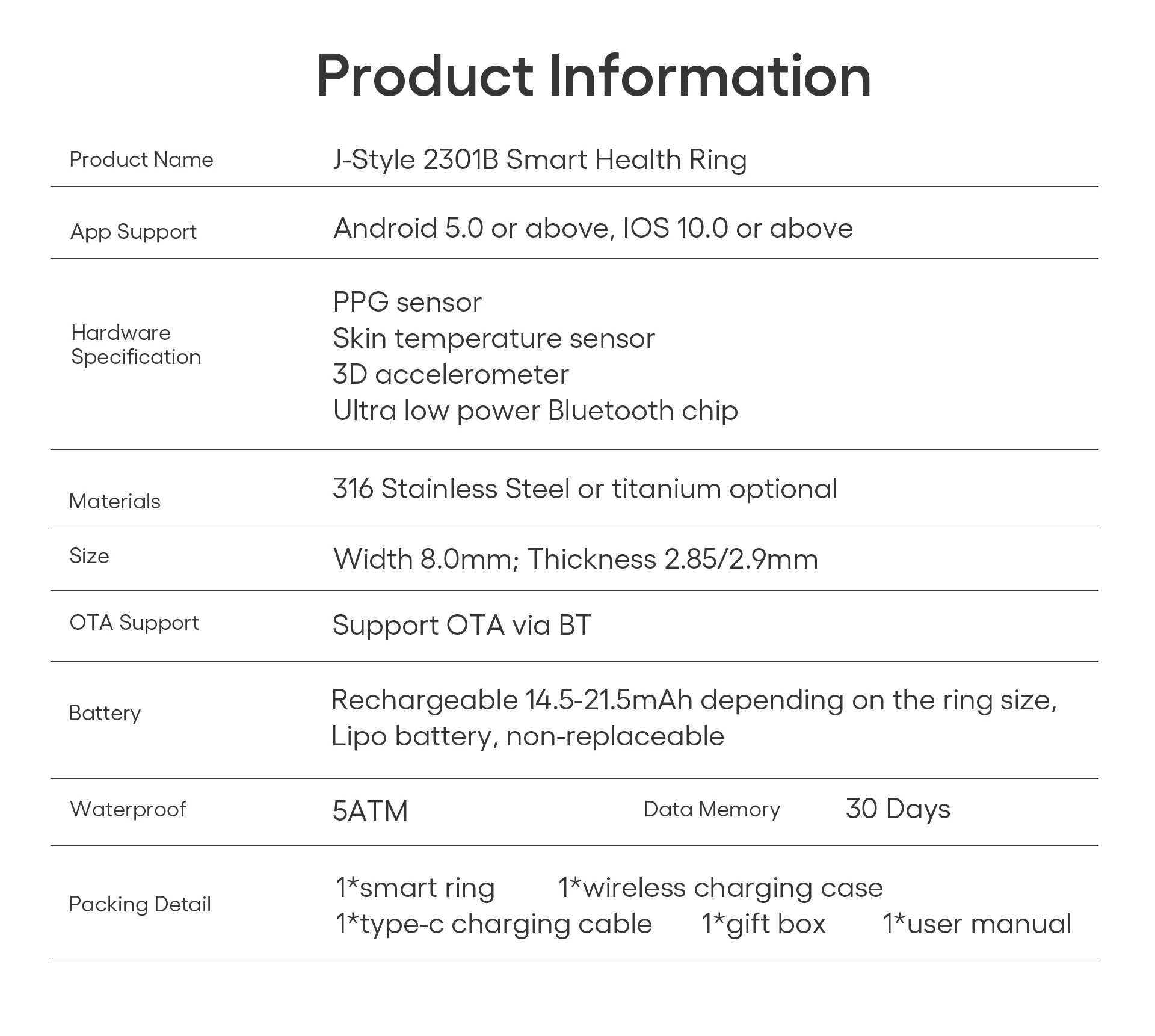This screenshot has height=1036, width=1155.
Task: Click 1*wireless charging case text
Action: (x=720, y=888)
